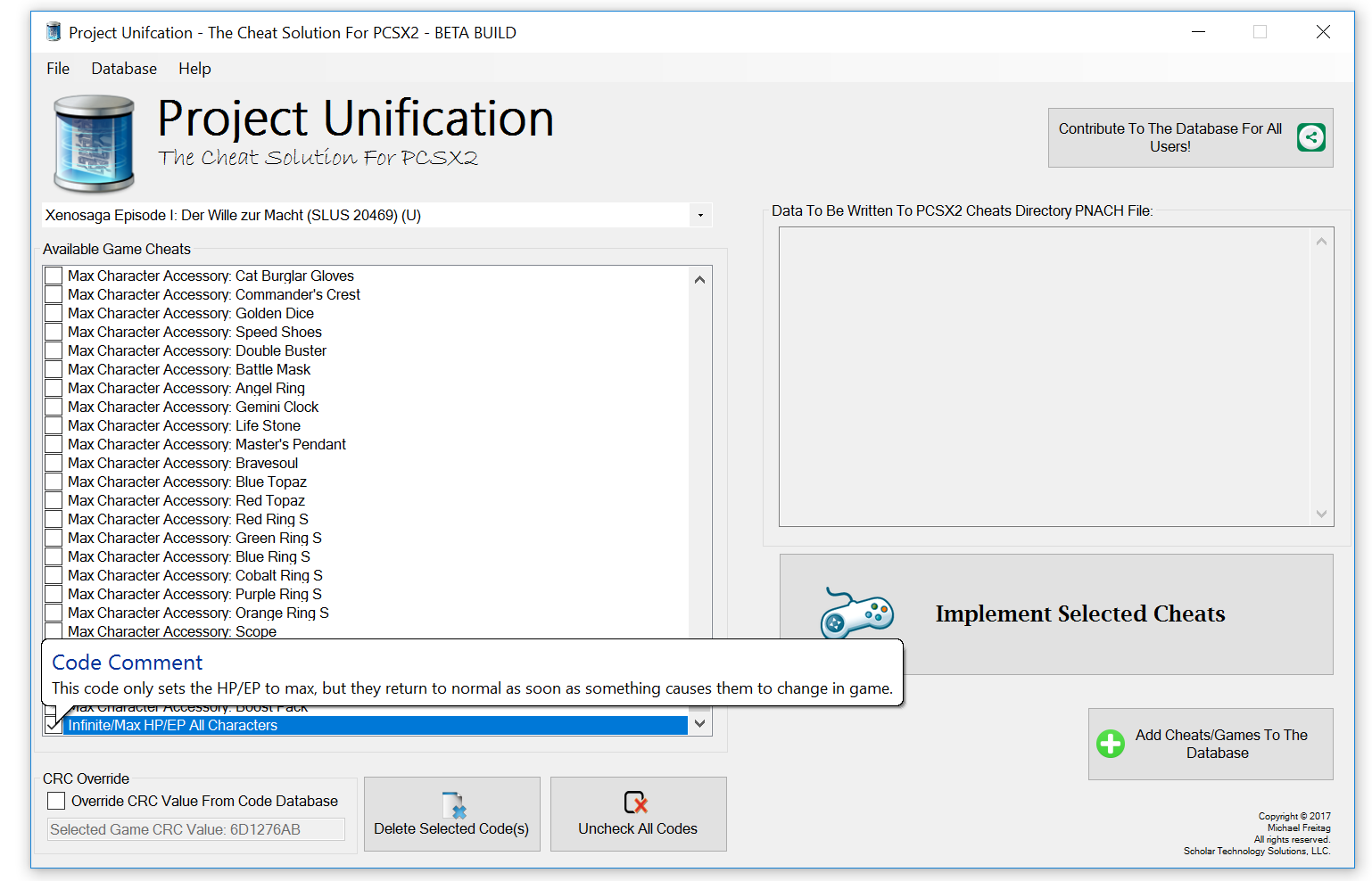The height and width of the screenshot is (881, 1372).
Task: Check the Red Topaz accessory box
Action: pyautogui.click(x=54, y=500)
